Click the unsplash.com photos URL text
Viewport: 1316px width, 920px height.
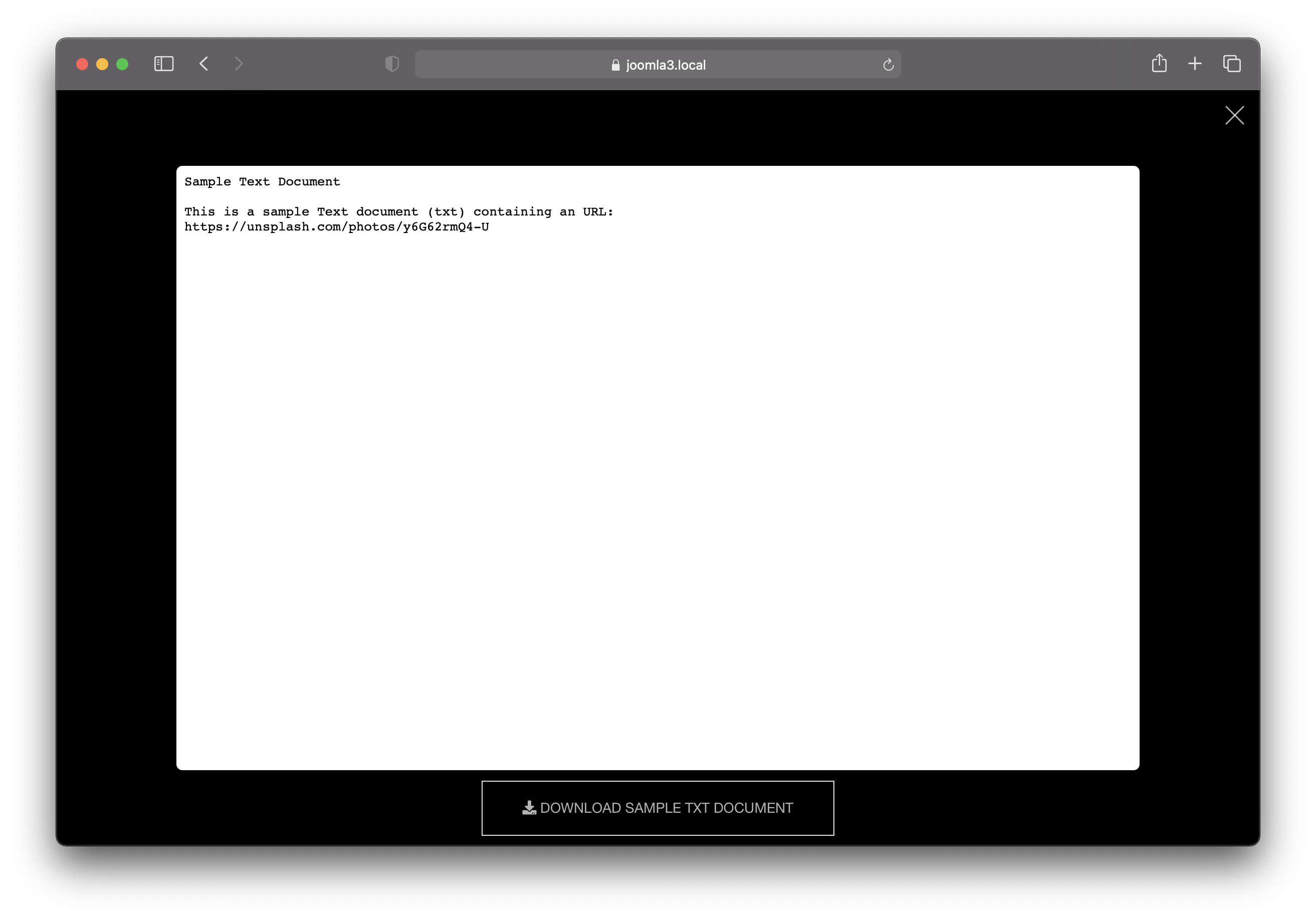click(x=336, y=227)
